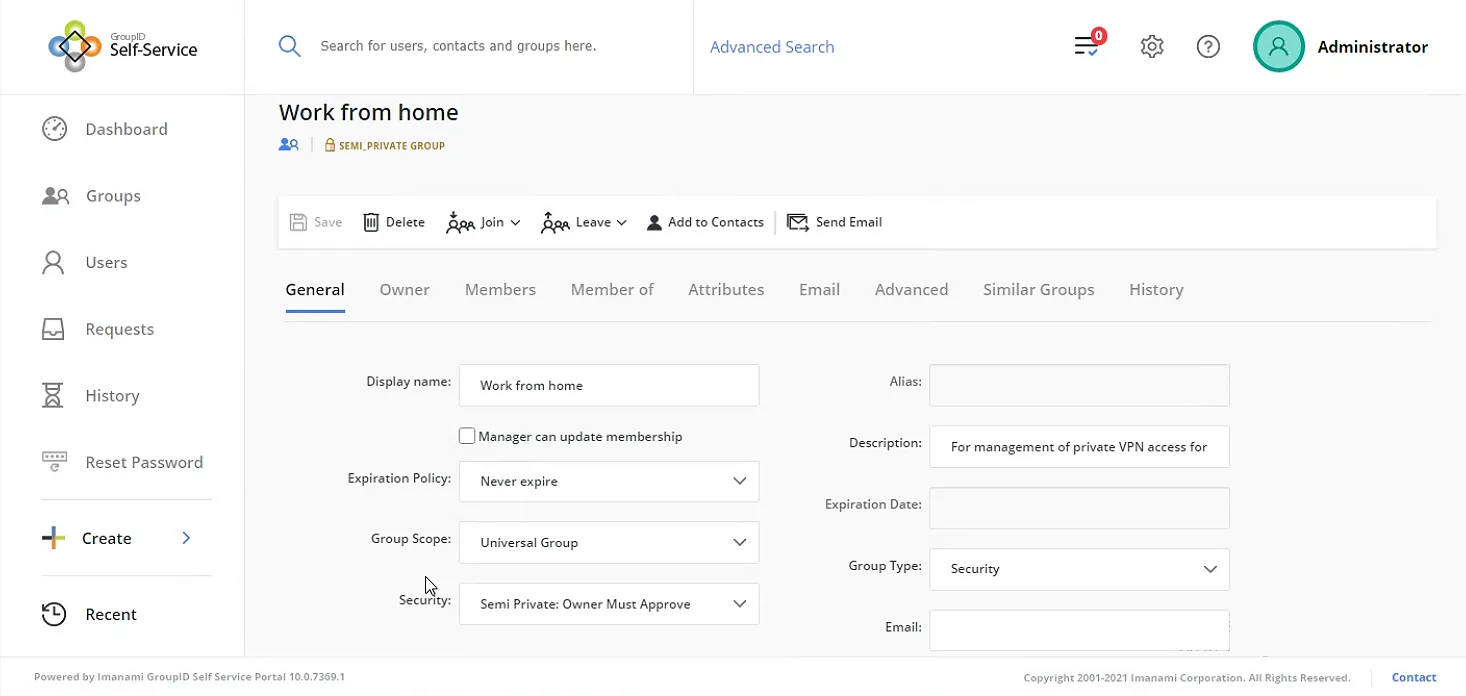Enable Manager can update membership checkbox

(467, 436)
